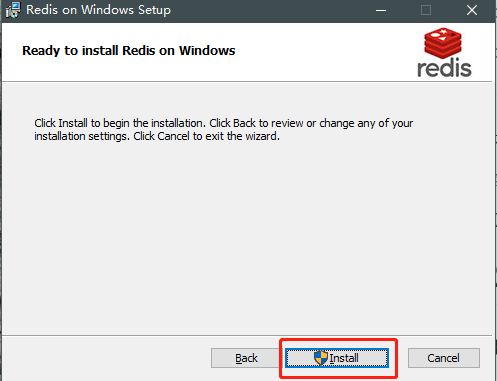
Task: Click the disabled maximize button in title bar
Action: (426, 10)
